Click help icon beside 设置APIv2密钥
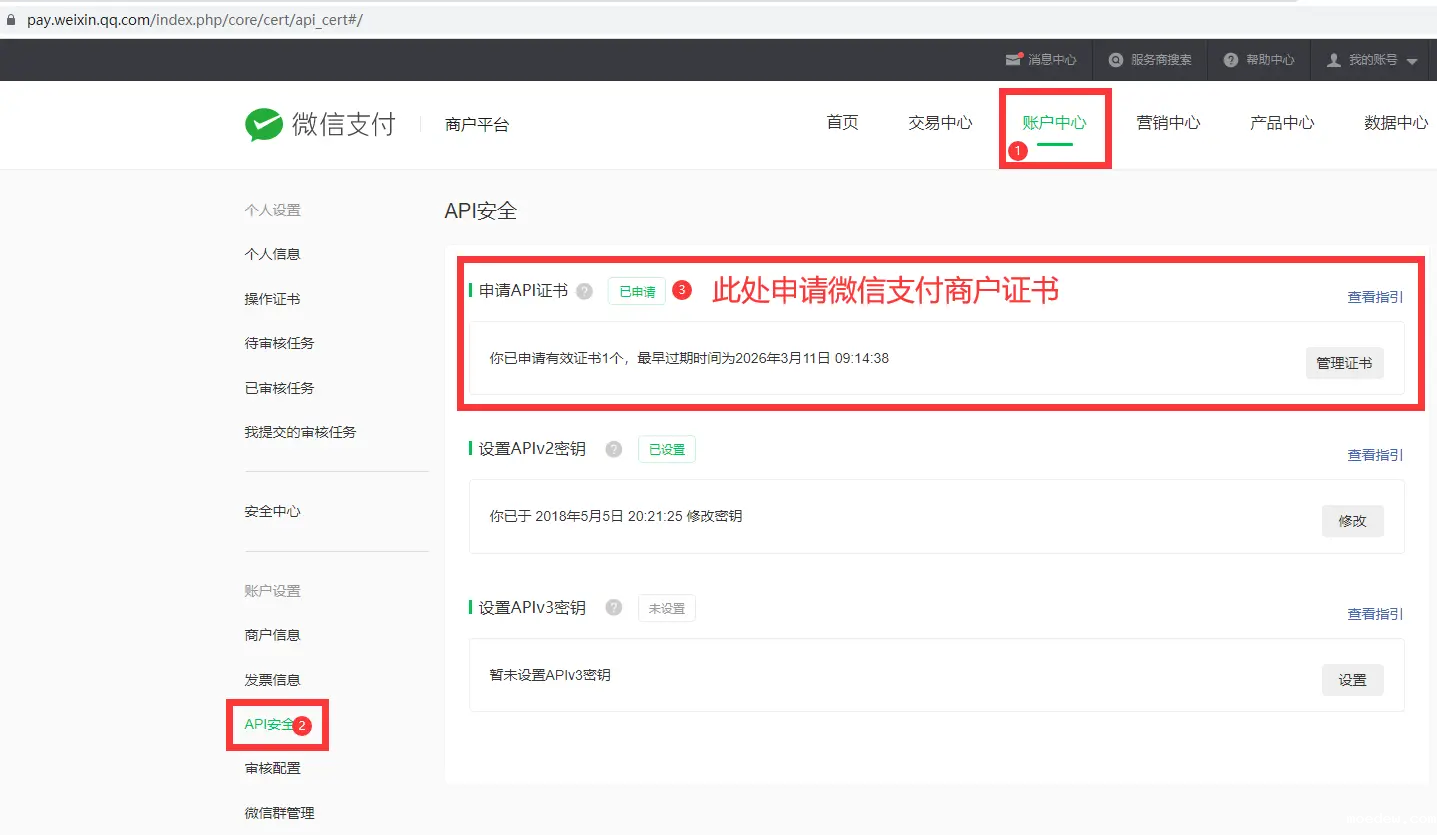The image size is (1437, 835). click(614, 449)
